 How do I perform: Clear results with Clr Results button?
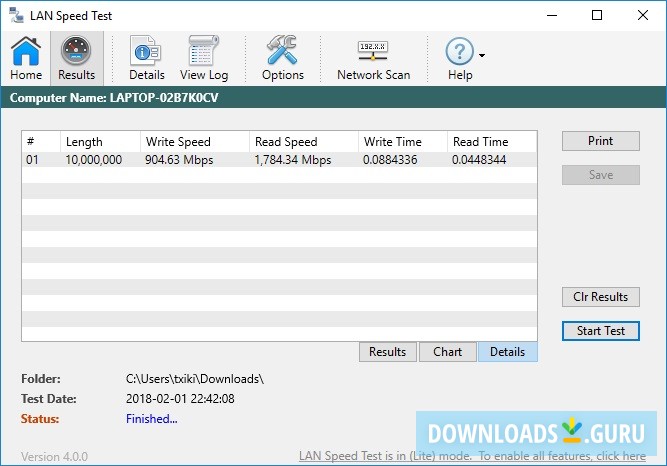point(601,297)
